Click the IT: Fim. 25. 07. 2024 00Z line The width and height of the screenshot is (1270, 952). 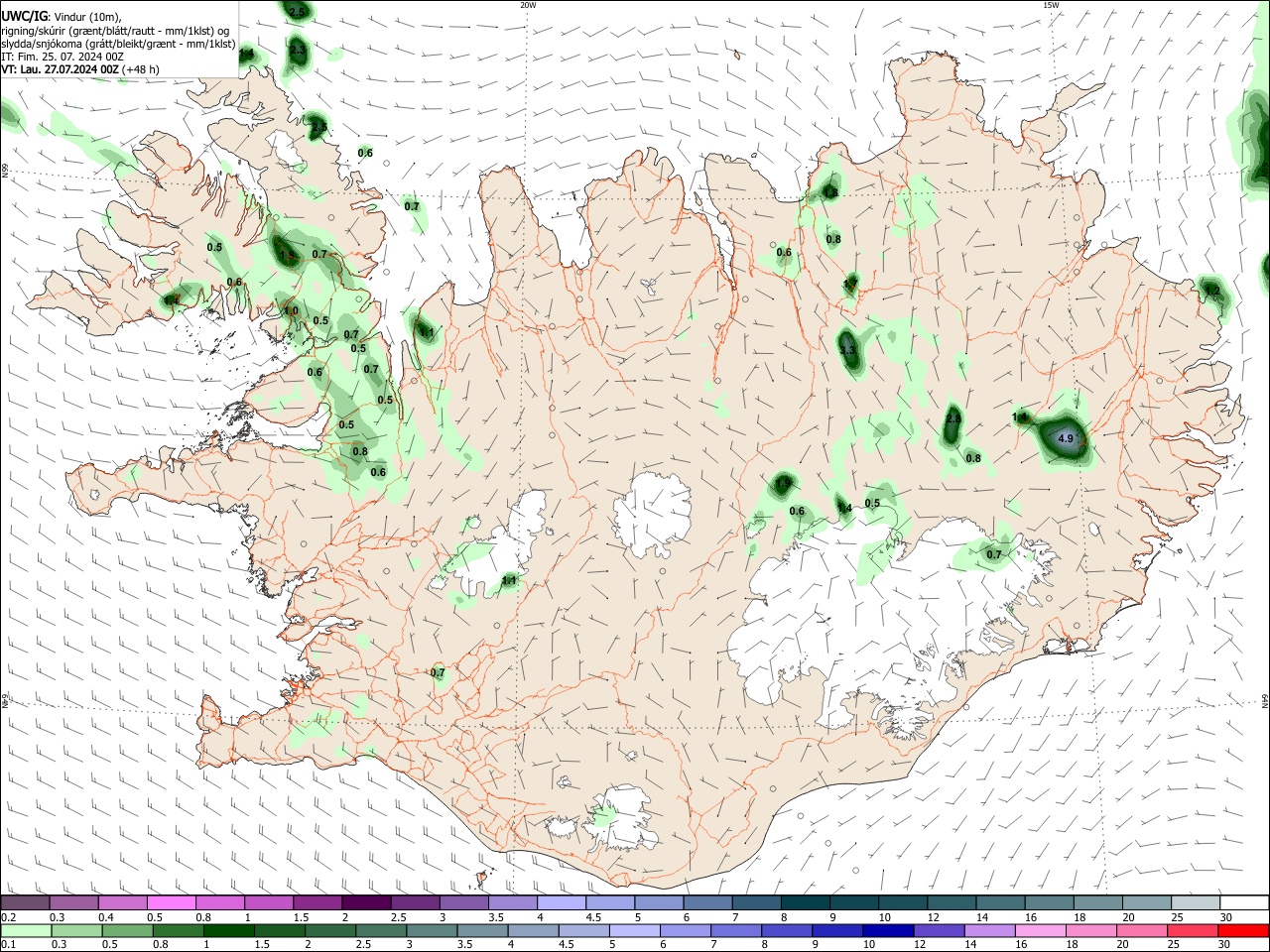(x=63, y=57)
